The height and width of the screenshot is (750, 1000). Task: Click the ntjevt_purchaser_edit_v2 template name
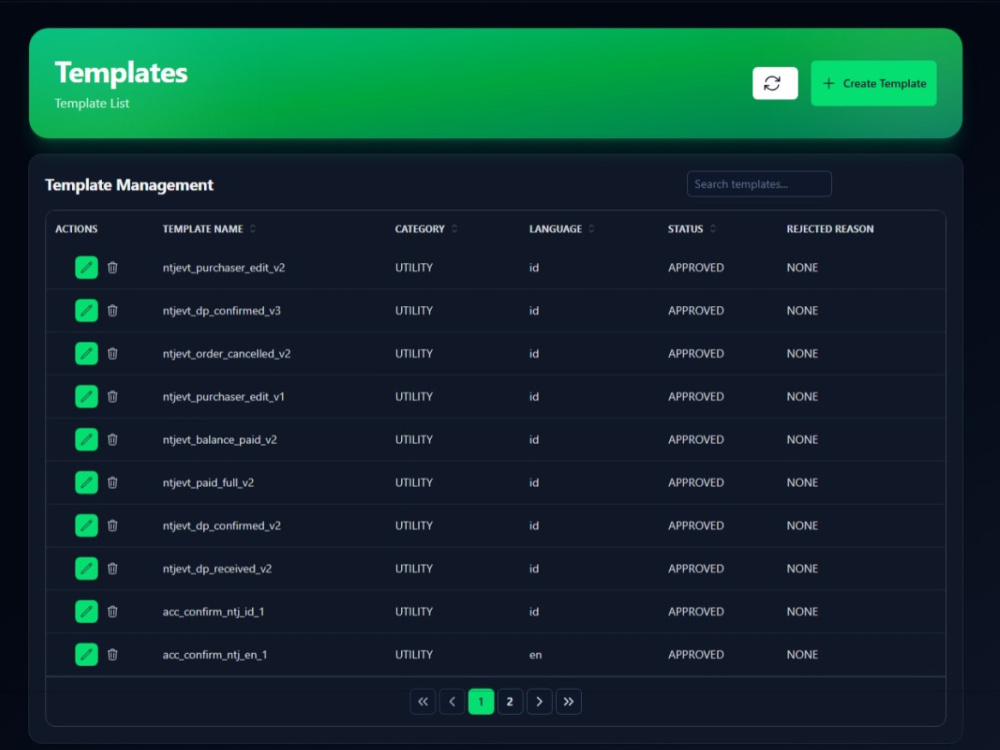tap(224, 267)
